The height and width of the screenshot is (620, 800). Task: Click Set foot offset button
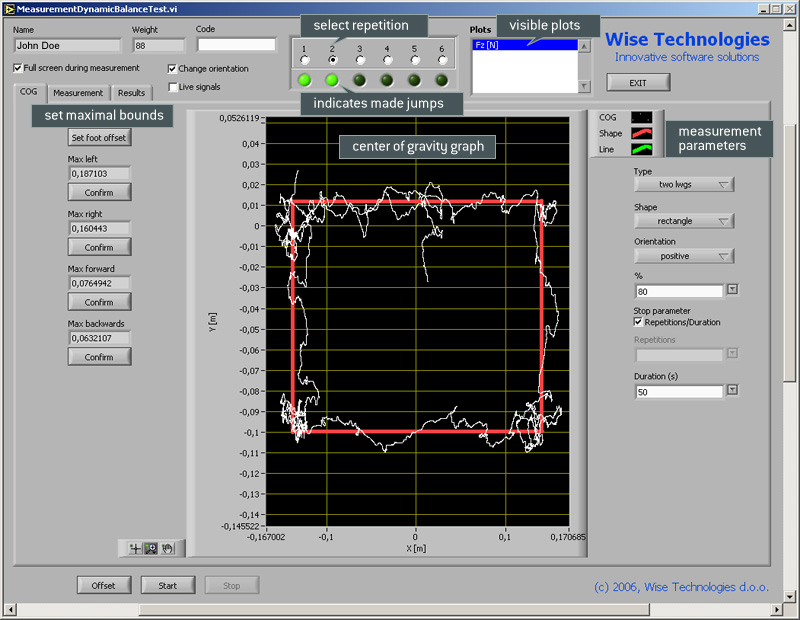tap(99, 138)
